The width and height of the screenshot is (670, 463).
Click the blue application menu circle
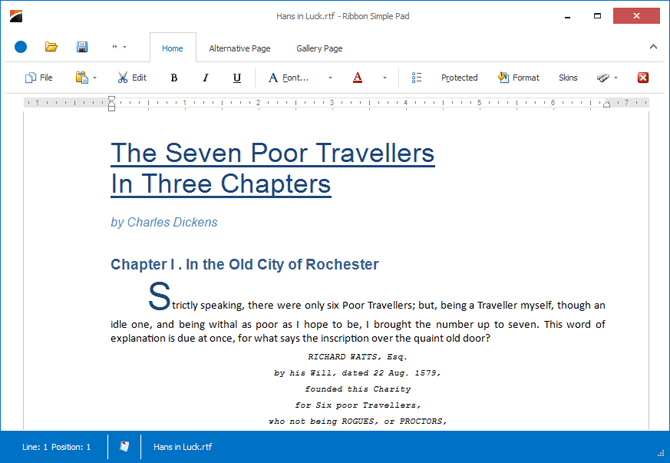[20, 47]
